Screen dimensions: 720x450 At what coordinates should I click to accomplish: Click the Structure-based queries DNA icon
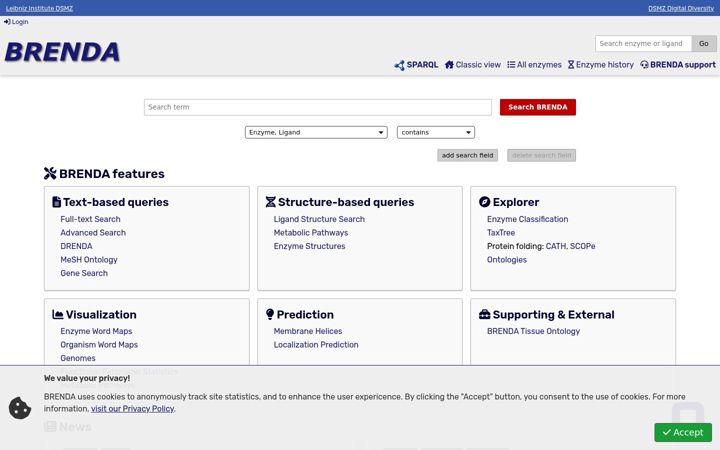click(270, 202)
